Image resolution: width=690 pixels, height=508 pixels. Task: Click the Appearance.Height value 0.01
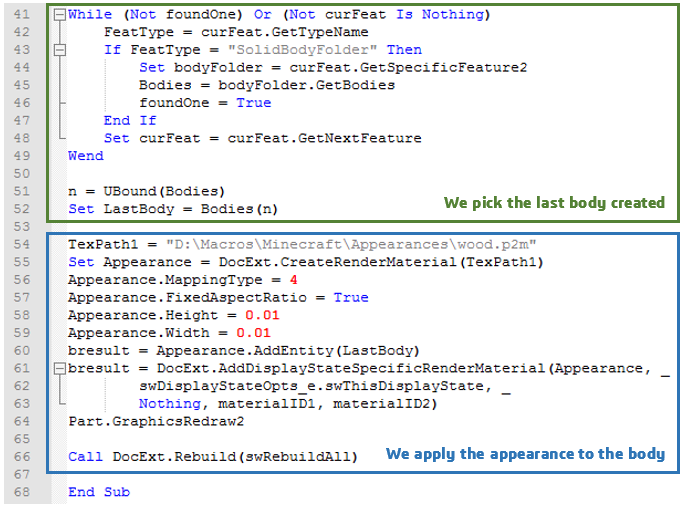coord(249,315)
